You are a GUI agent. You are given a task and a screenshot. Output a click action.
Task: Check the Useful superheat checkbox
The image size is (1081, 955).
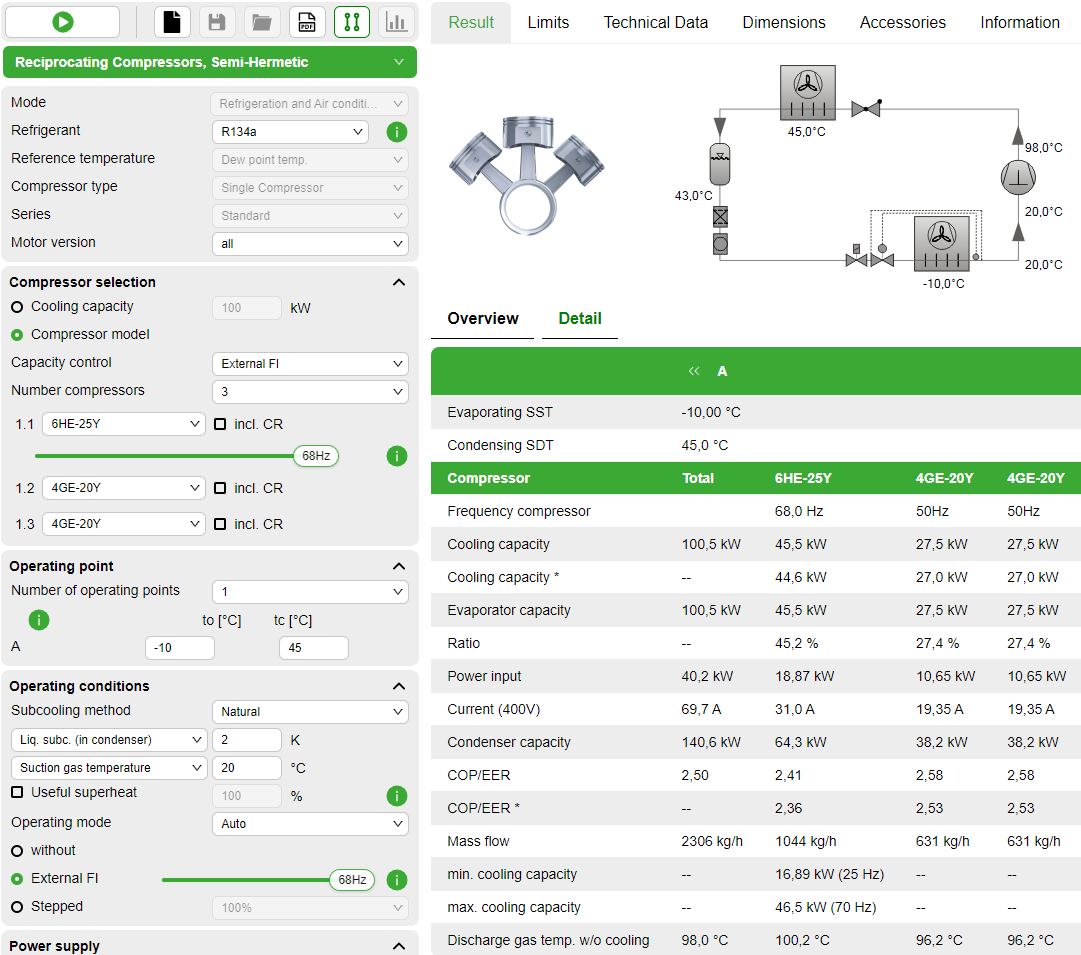click(17, 792)
